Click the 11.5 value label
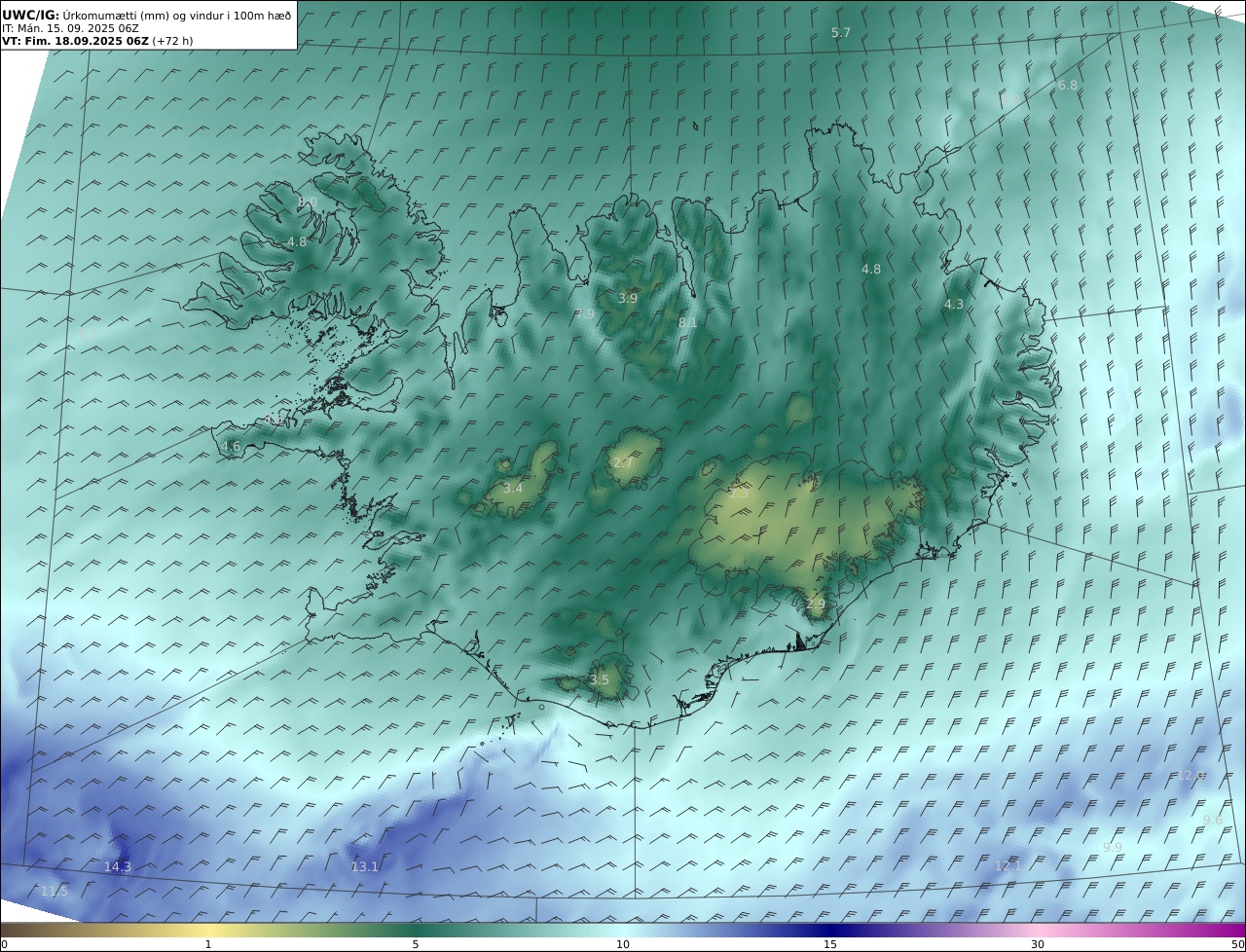 pos(55,892)
